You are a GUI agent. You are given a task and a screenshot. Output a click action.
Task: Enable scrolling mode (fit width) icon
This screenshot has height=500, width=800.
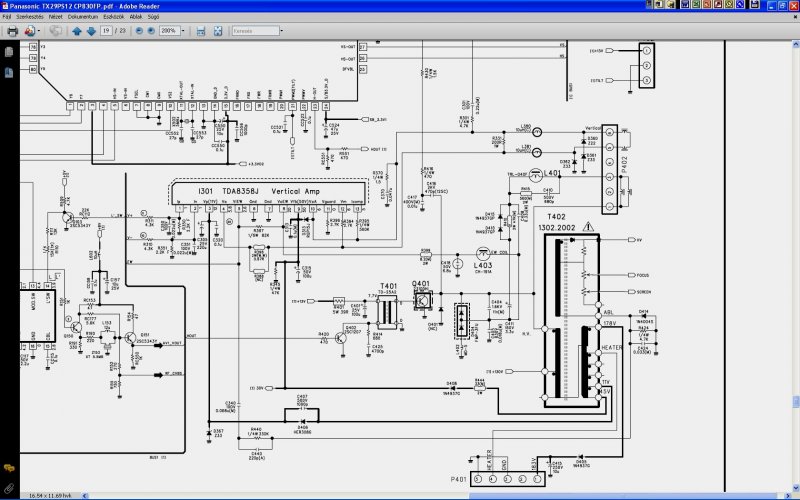click(201, 31)
